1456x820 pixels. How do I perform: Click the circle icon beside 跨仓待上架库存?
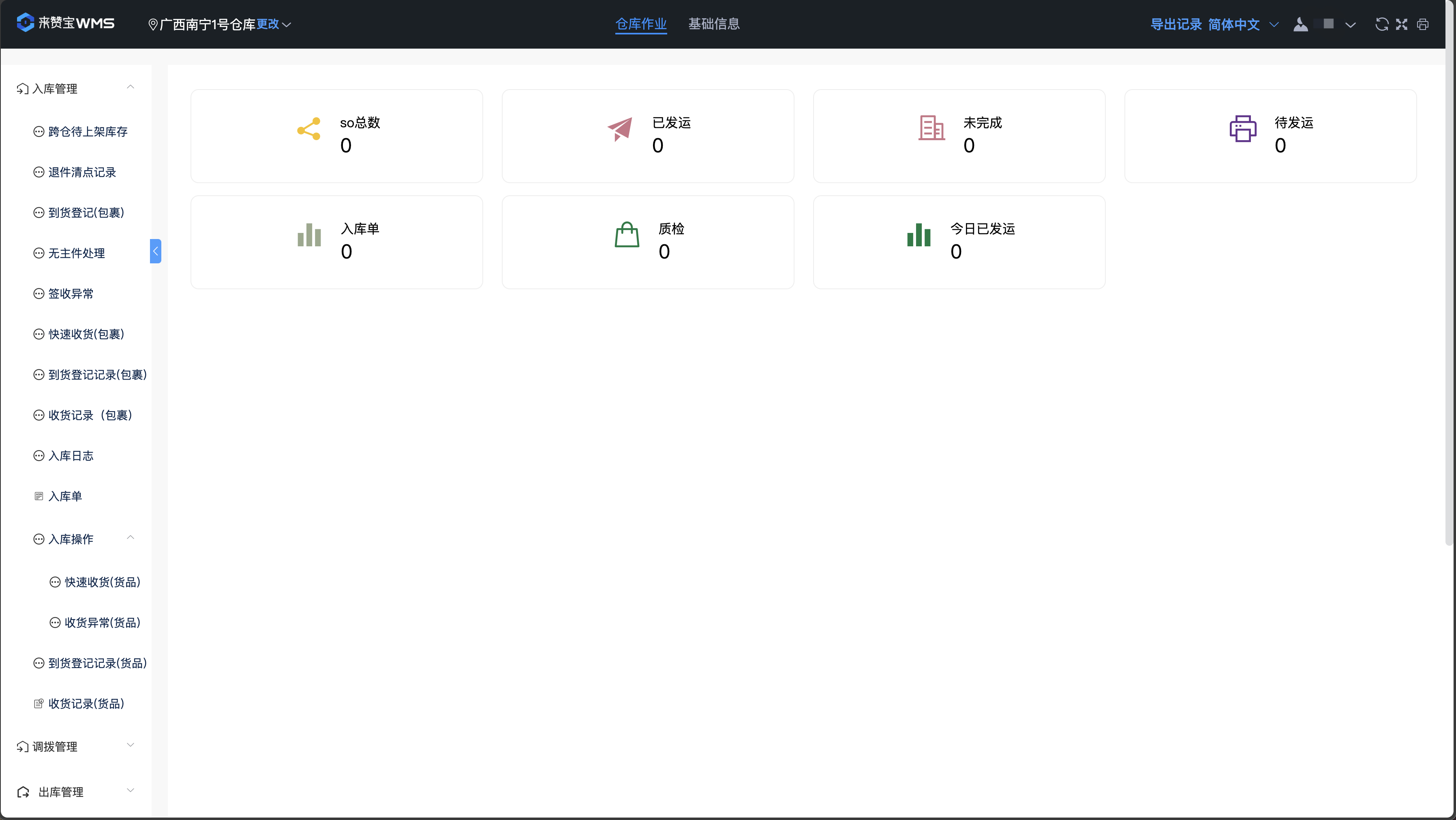[39, 132]
